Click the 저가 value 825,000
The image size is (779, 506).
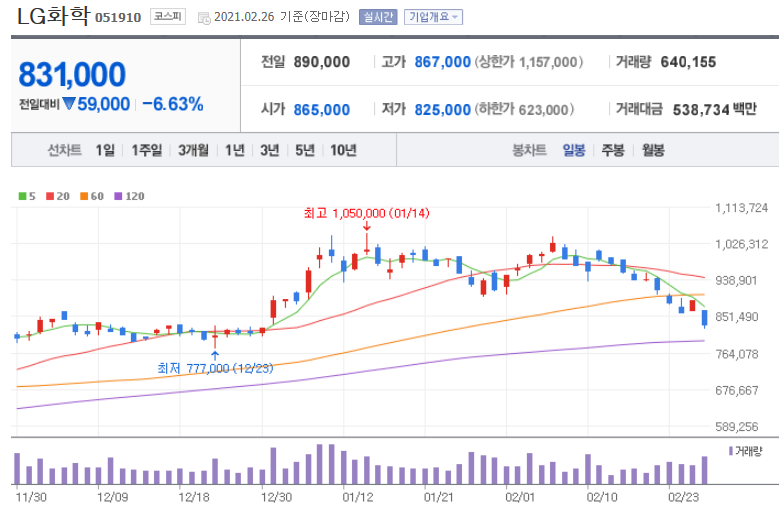442,110
